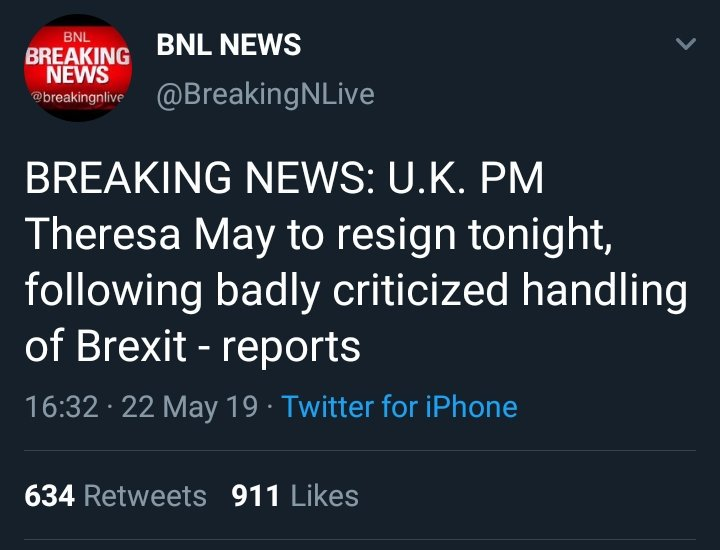
Task: Click the bold 634 retweet count number
Action: tap(50, 496)
